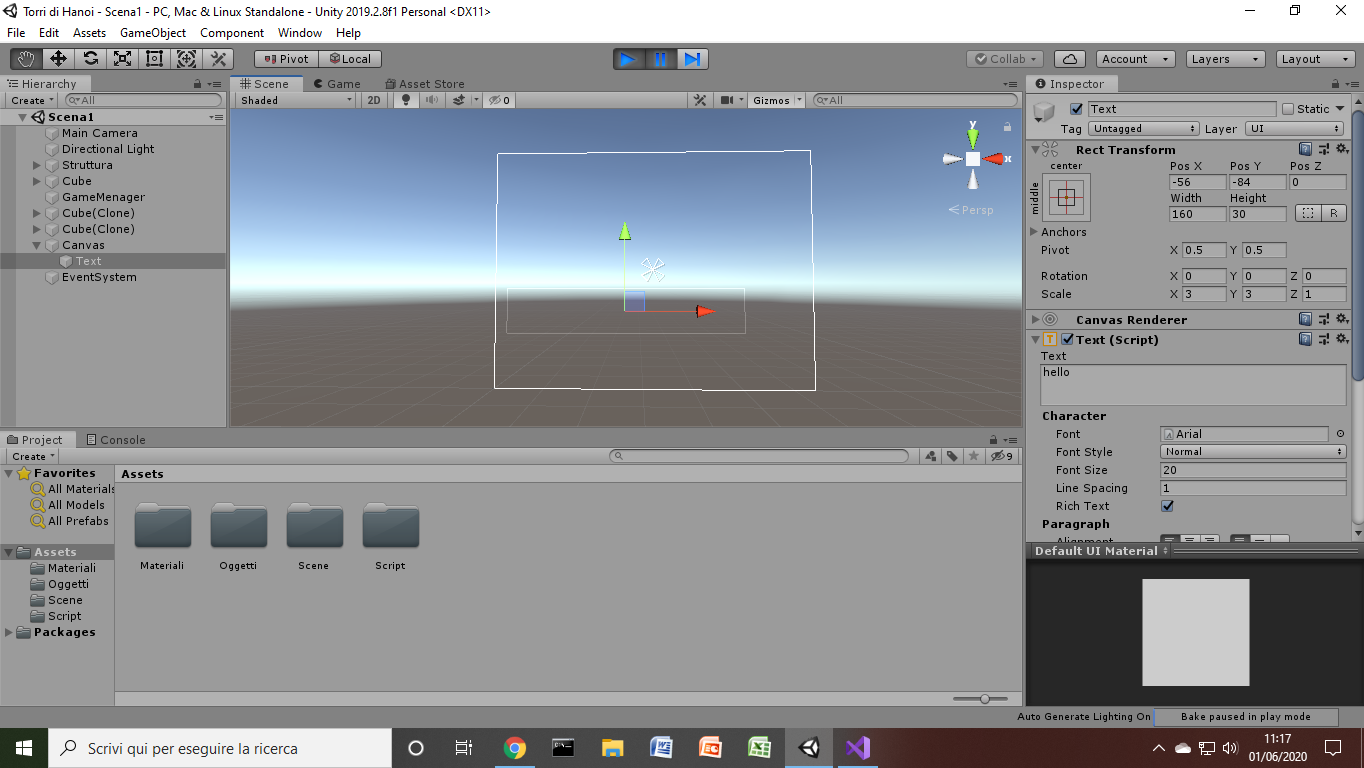Disable the Text (Script) component checkbox

pos(1067,340)
